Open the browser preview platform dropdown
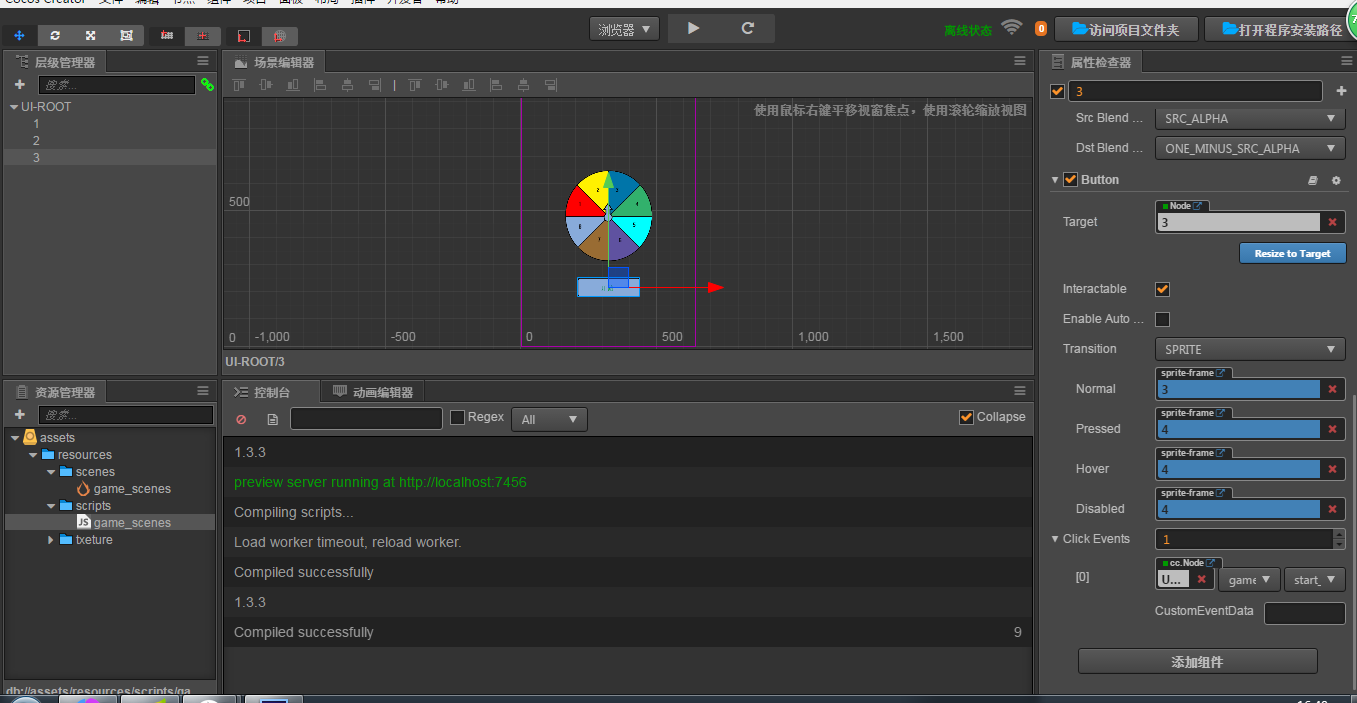This screenshot has width=1357, height=703. 624,29
